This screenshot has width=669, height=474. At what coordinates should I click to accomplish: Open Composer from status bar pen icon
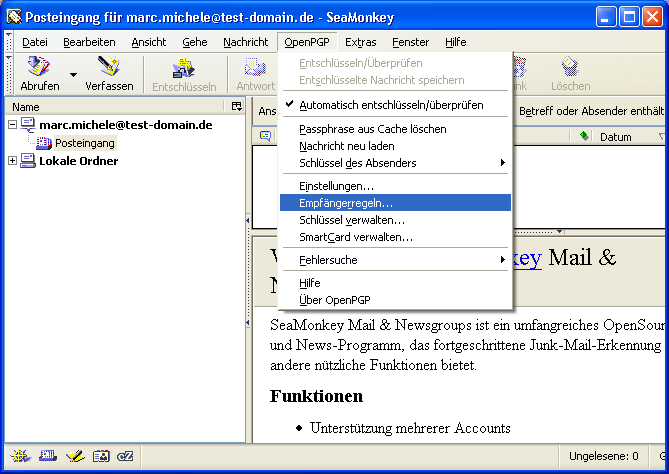click(75, 457)
